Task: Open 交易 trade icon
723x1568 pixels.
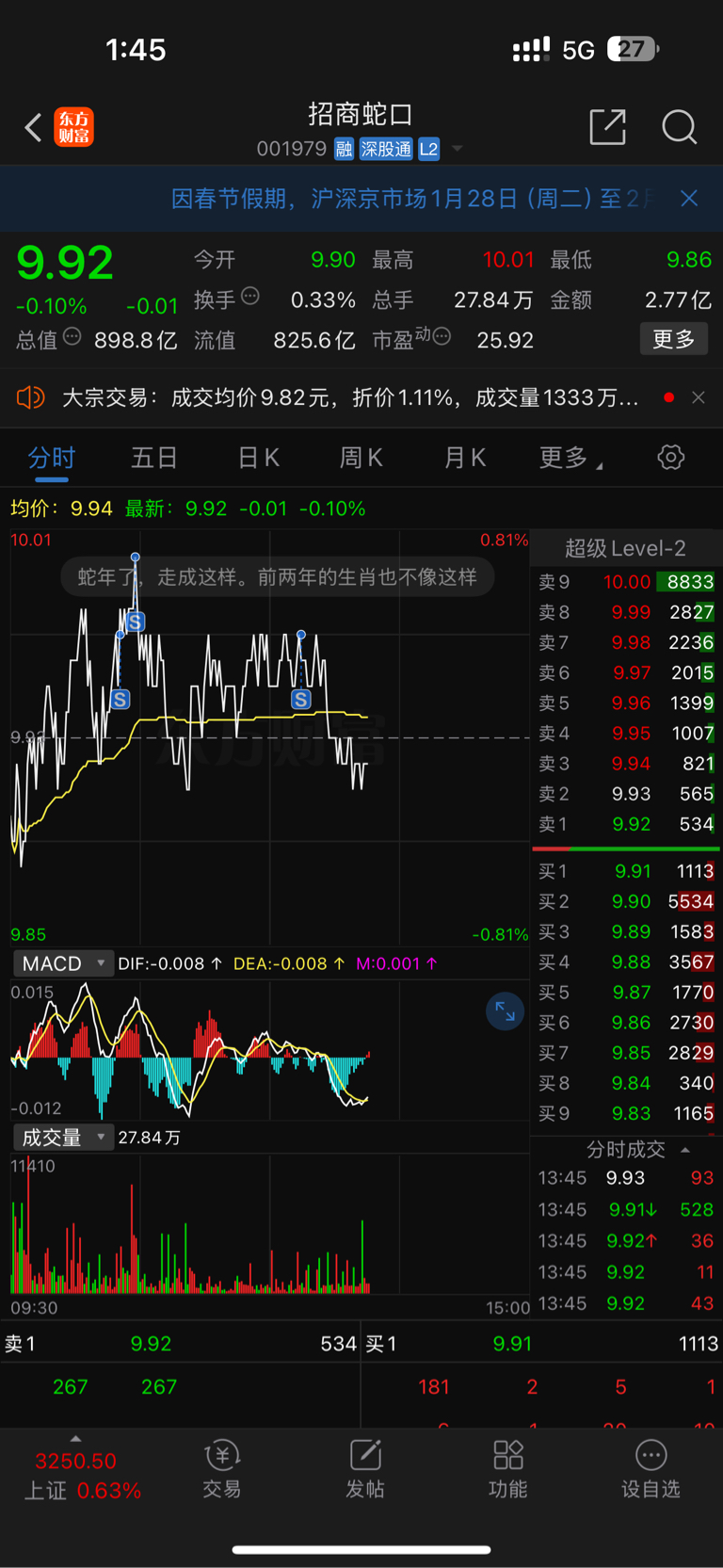Action: point(222,1468)
